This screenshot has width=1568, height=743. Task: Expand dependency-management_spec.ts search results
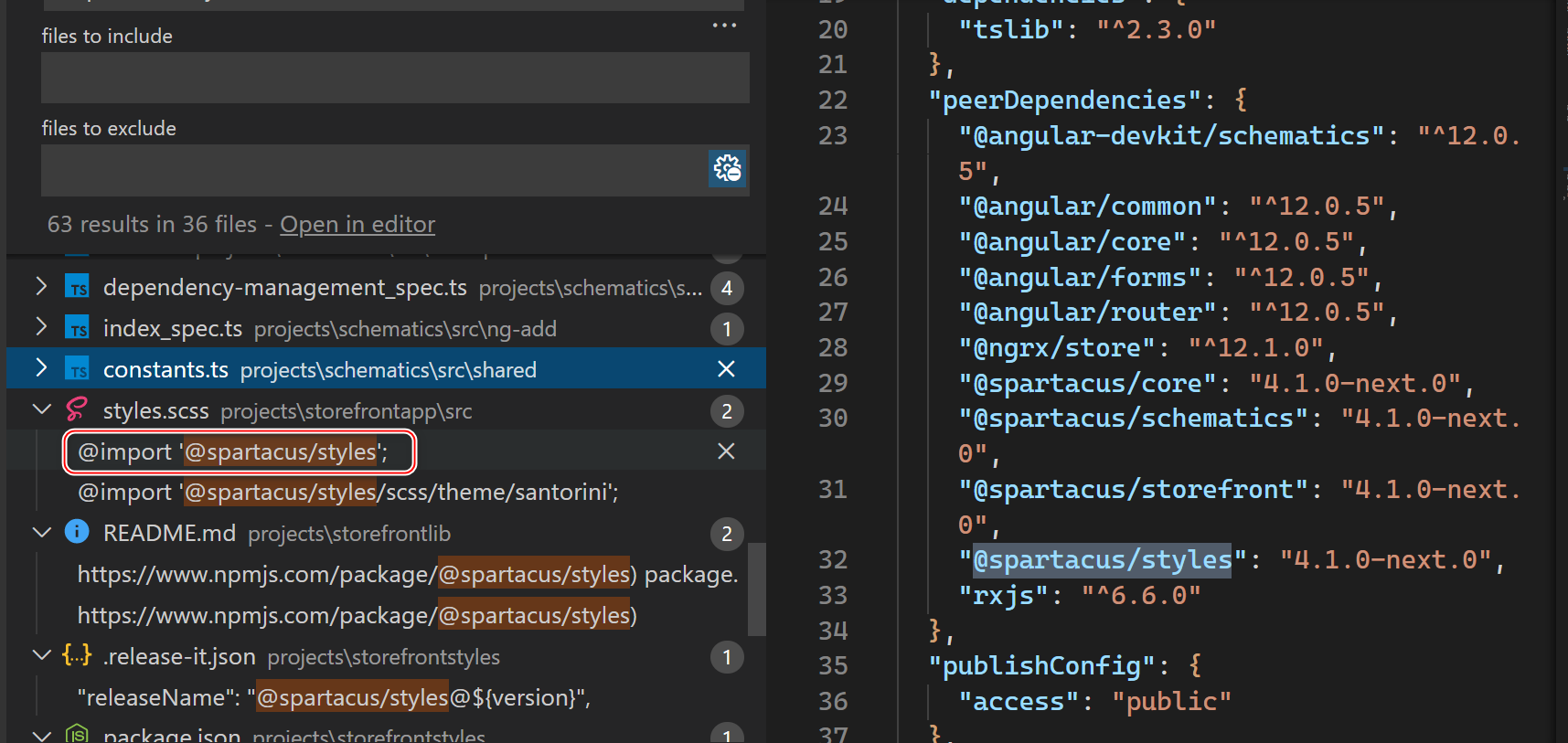coord(41,287)
